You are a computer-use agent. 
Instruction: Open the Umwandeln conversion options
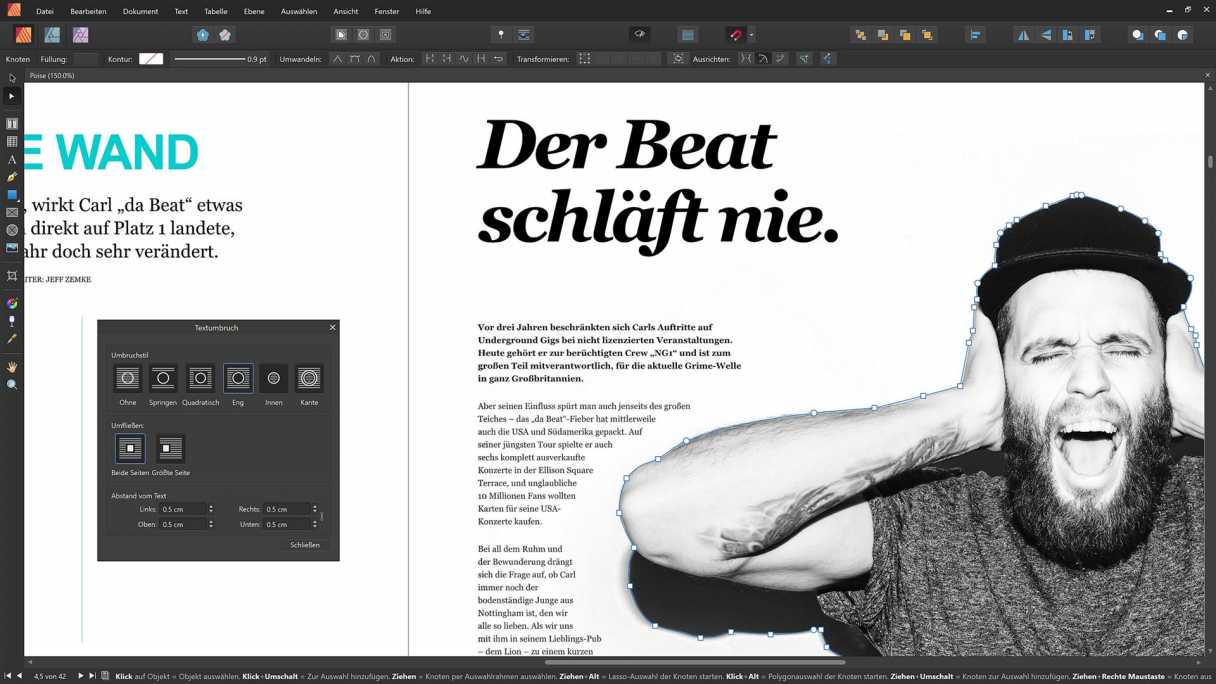(338, 59)
